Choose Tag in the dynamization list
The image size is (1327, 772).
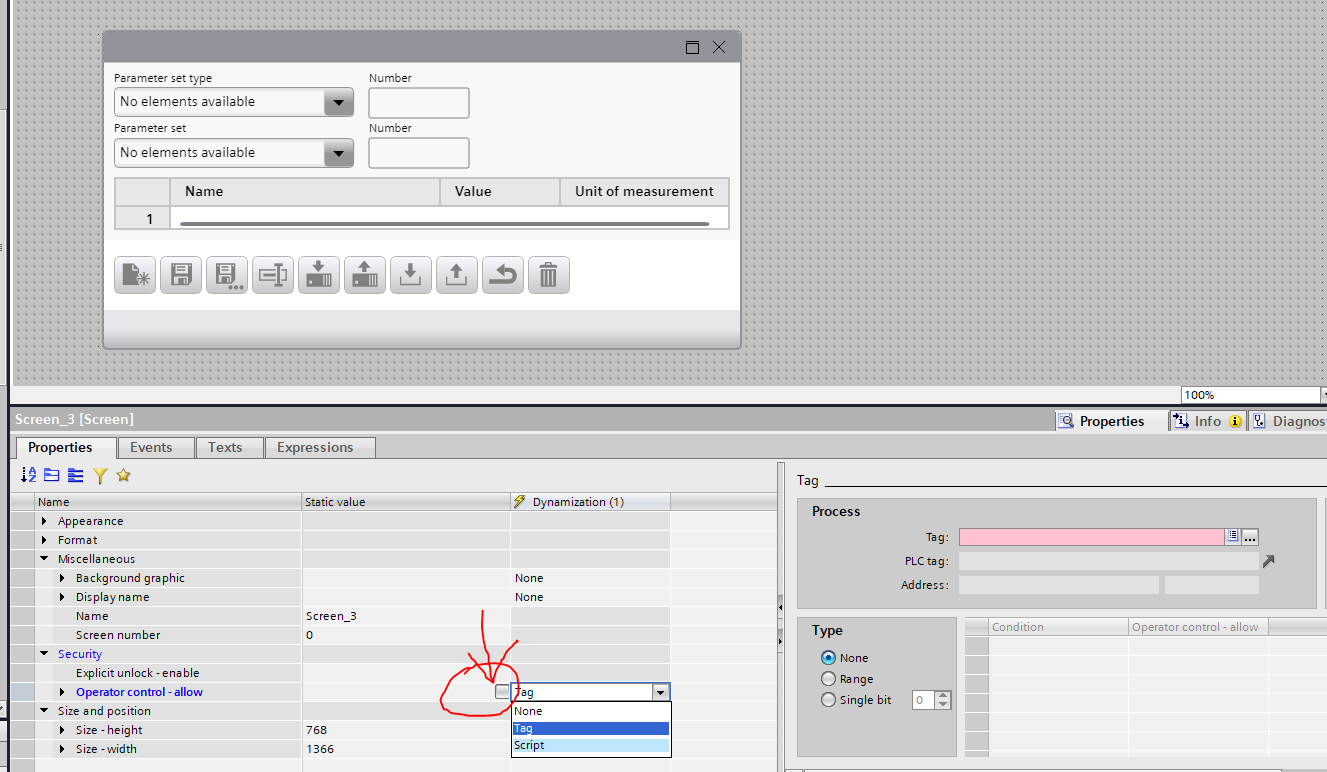pos(591,728)
